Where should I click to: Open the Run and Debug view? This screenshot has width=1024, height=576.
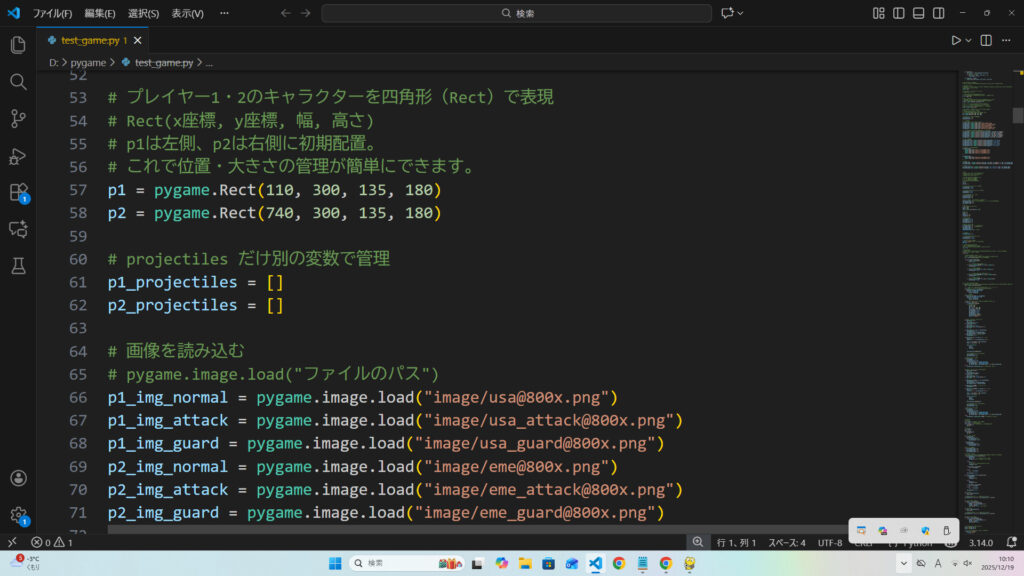18,155
